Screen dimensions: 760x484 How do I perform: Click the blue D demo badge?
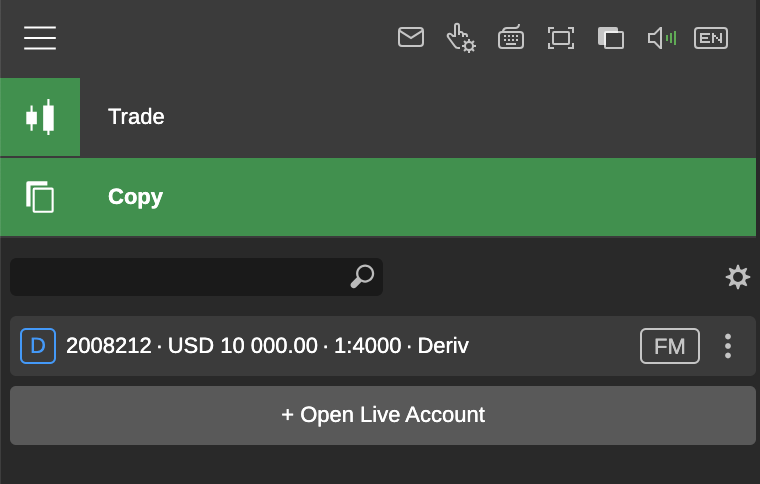(x=38, y=346)
